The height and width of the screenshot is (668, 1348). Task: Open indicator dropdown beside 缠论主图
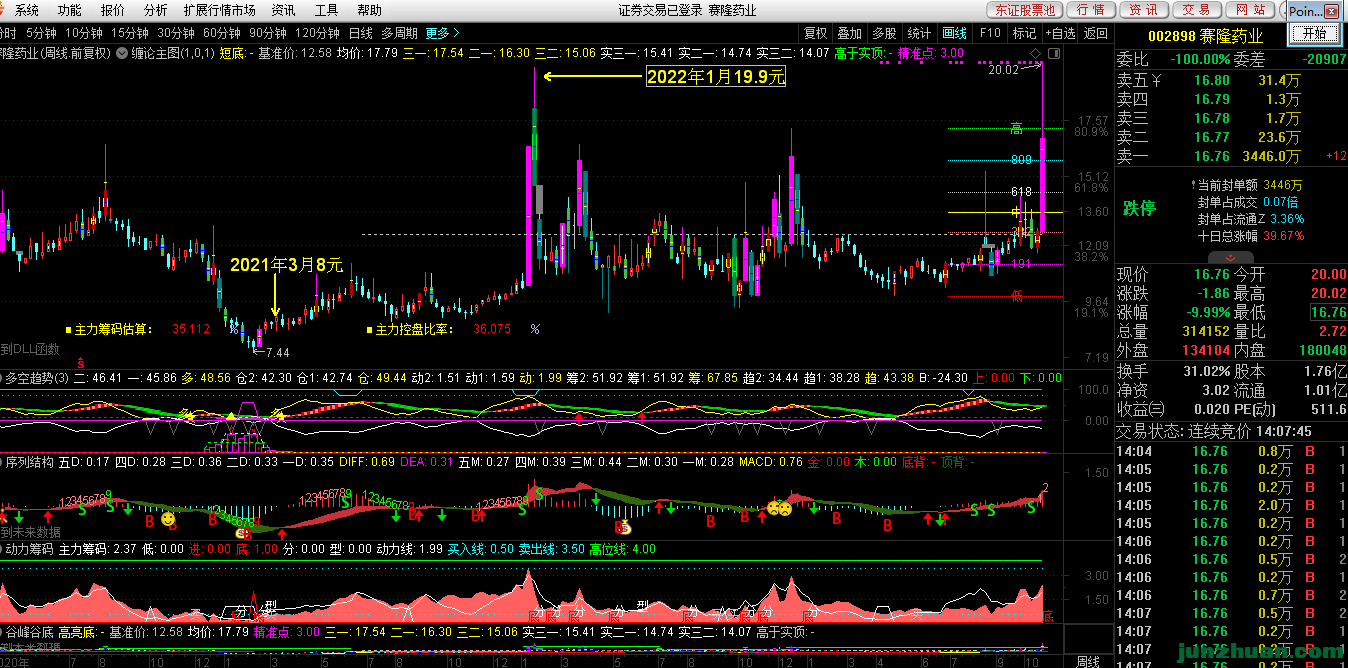click(122, 53)
